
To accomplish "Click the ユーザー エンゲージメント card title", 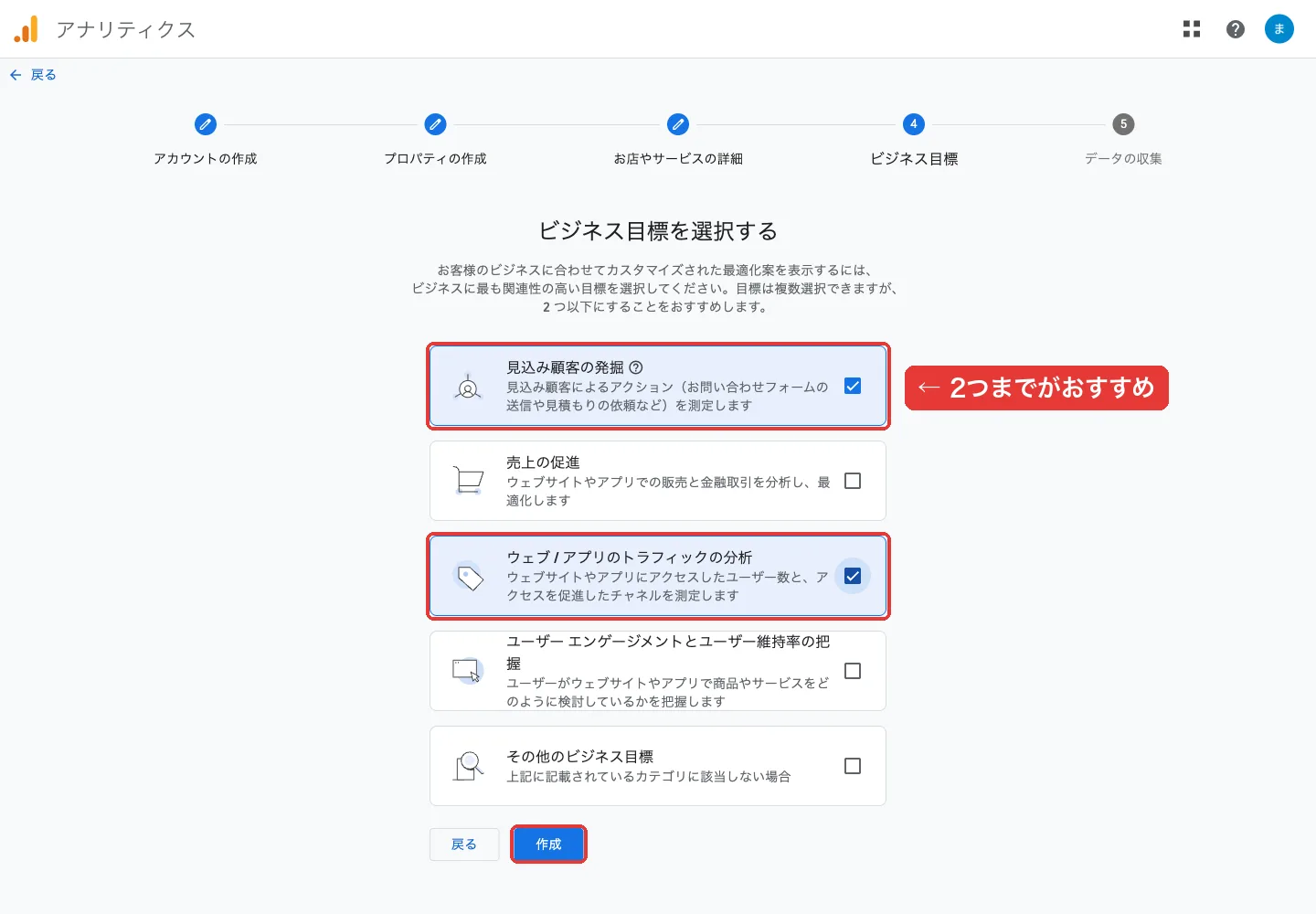I will [668, 653].
